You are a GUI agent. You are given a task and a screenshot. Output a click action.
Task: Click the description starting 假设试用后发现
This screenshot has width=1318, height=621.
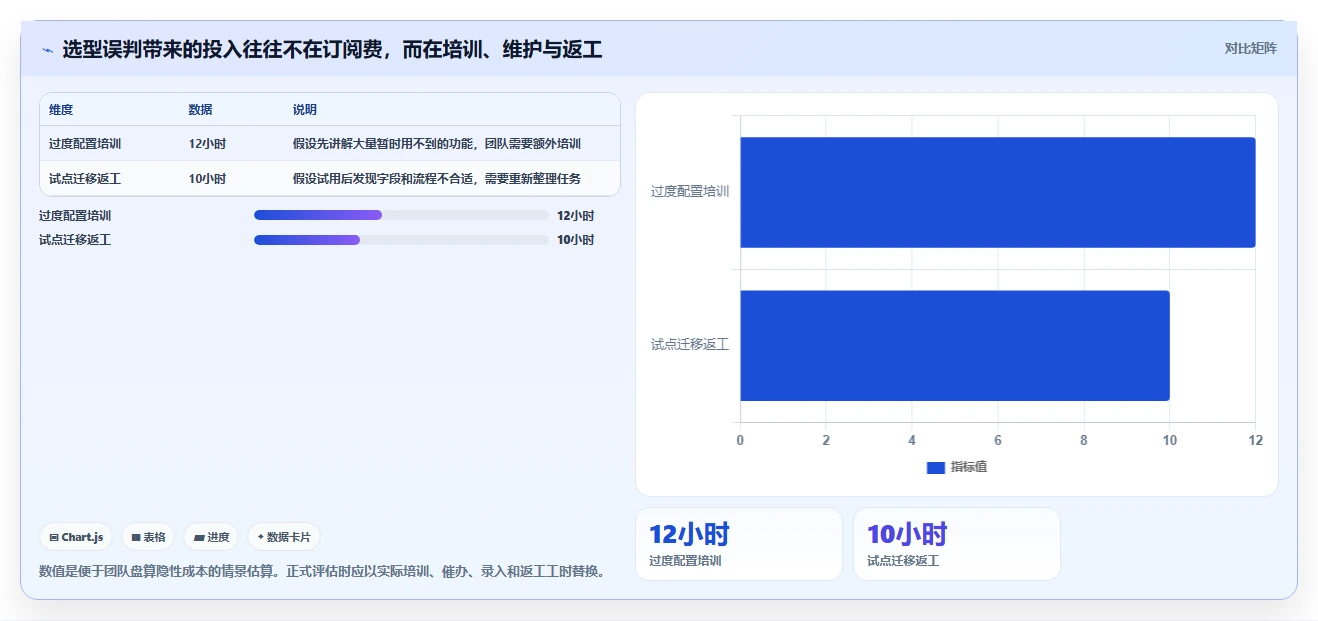[437, 179]
